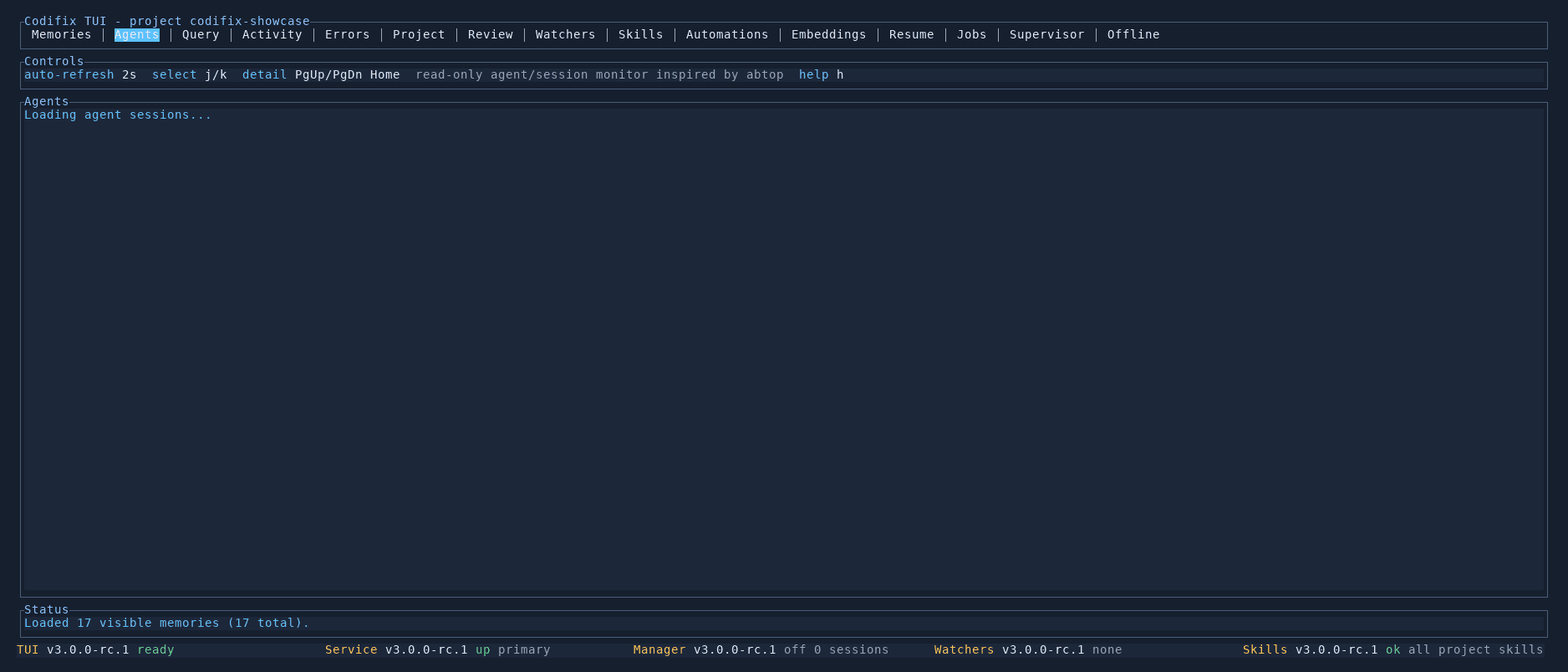
Task: Open the Offline tab
Action: tap(1133, 34)
